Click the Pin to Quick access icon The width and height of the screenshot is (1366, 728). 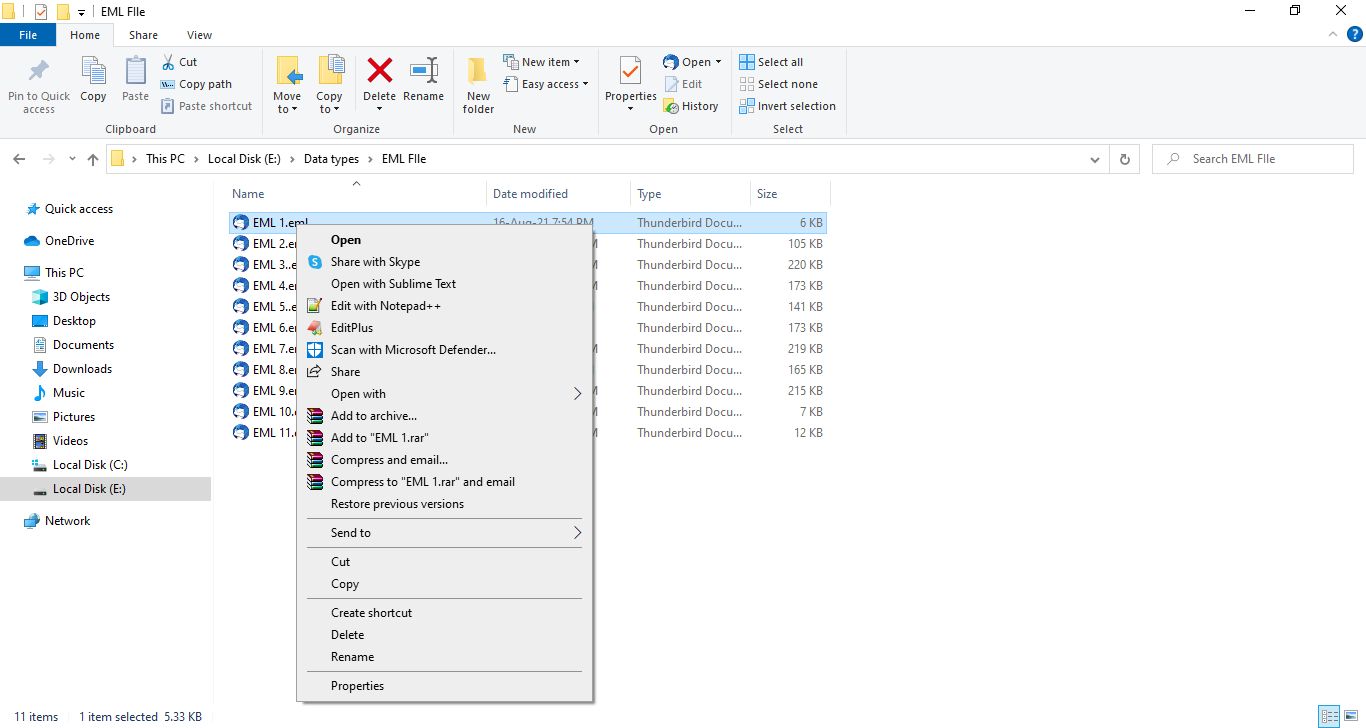(x=39, y=72)
